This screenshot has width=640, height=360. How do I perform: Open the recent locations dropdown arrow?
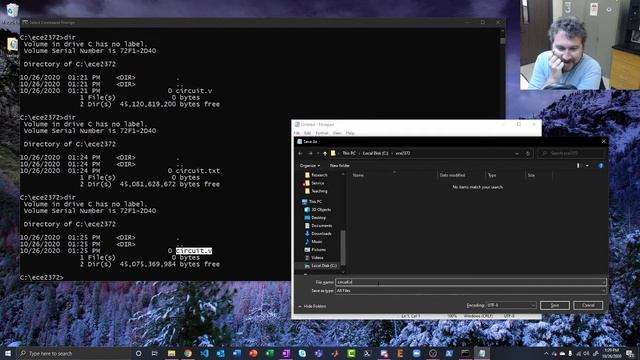318,153
